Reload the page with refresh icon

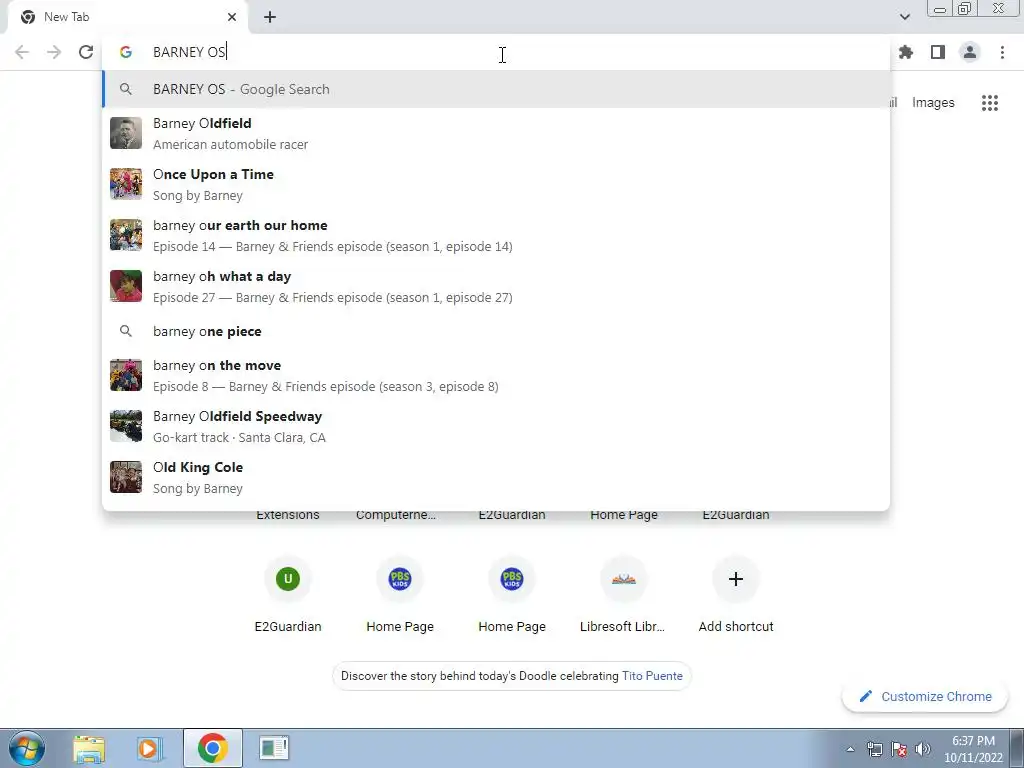click(86, 52)
